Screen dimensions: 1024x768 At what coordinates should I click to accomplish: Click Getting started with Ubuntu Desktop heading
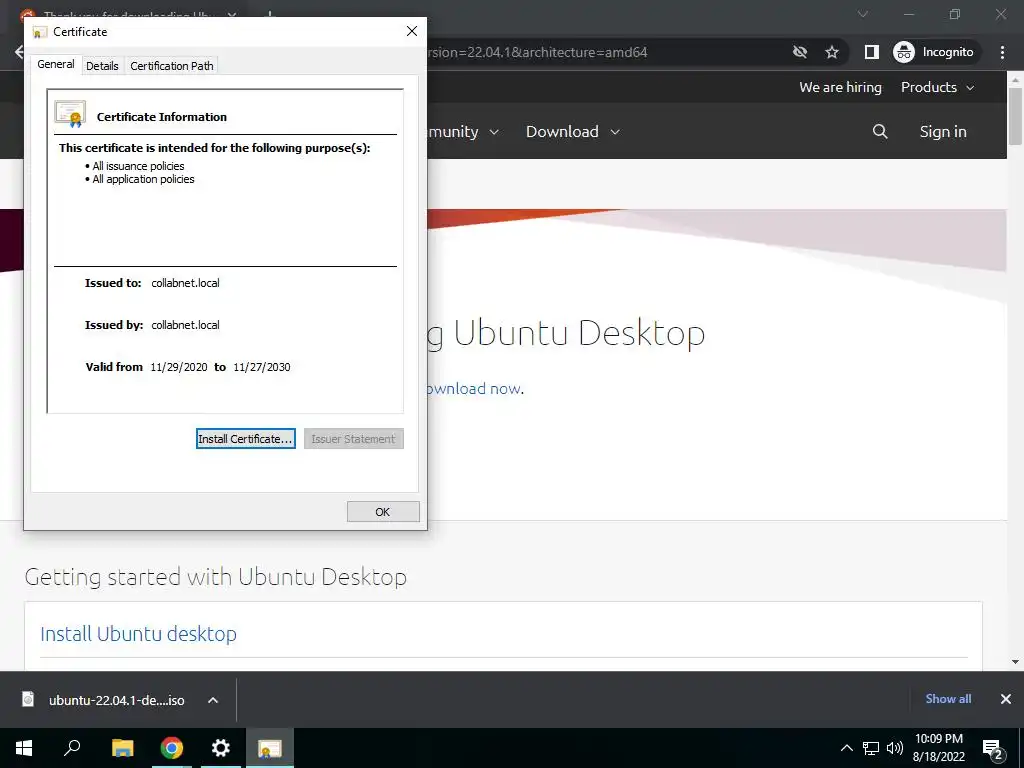click(216, 577)
